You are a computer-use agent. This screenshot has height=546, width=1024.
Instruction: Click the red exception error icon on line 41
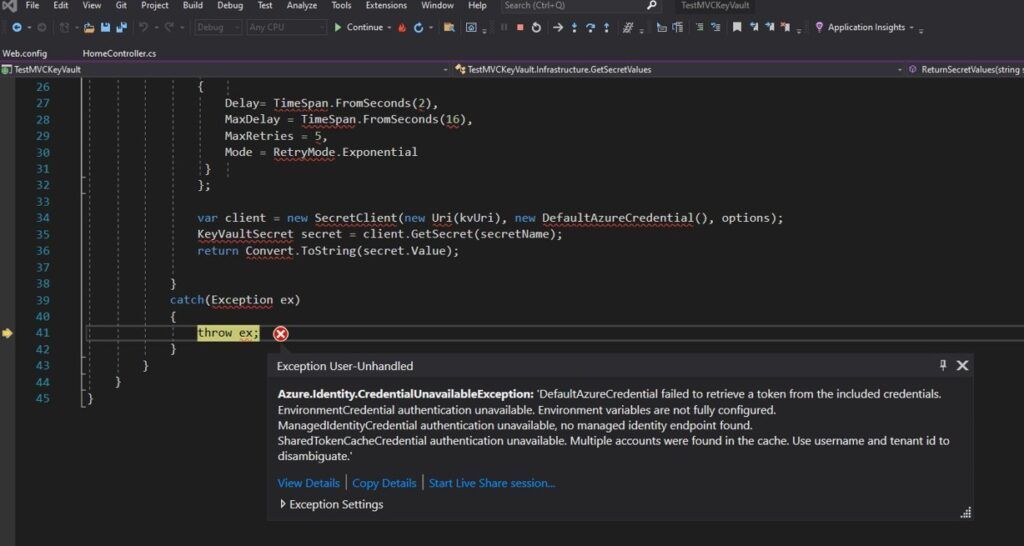281,333
